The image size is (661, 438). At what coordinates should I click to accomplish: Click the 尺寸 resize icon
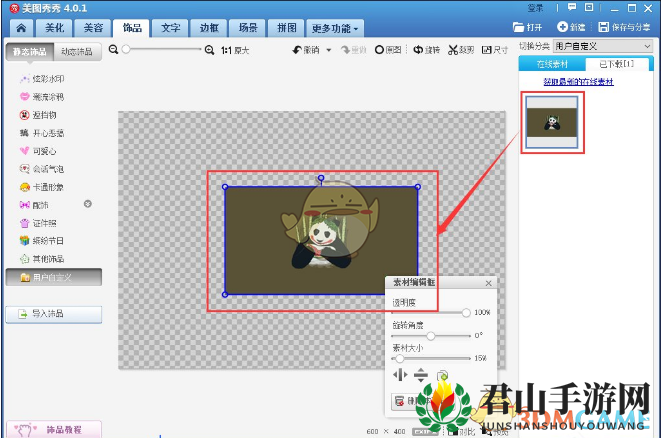[486, 50]
